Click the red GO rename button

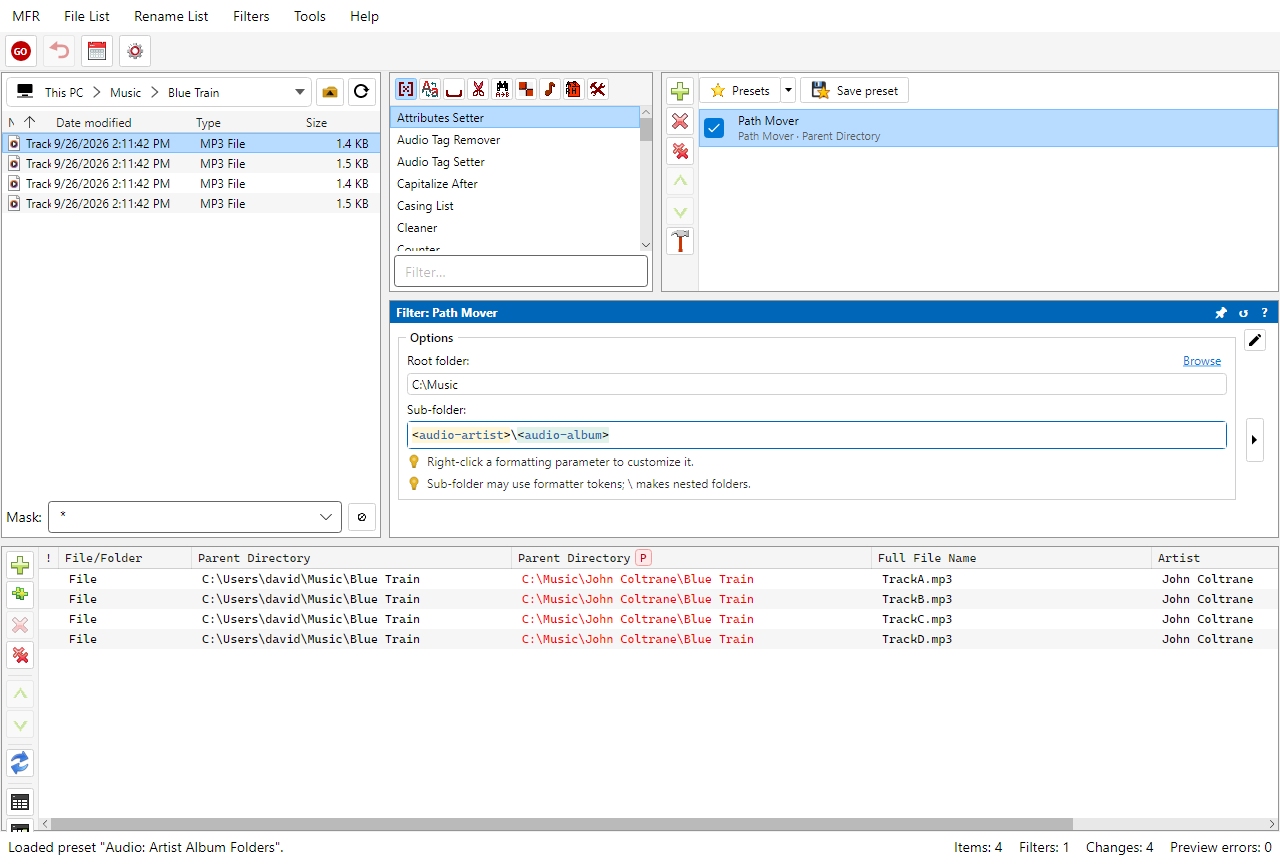click(21, 51)
